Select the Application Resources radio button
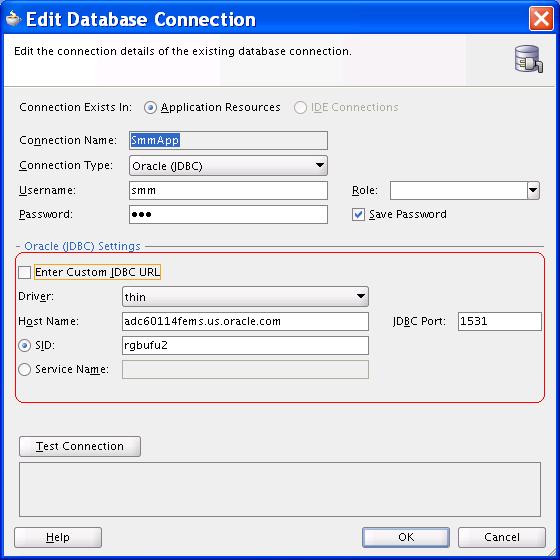Image resolution: width=560 pixels, height=560 pixels. pos(150,107)
